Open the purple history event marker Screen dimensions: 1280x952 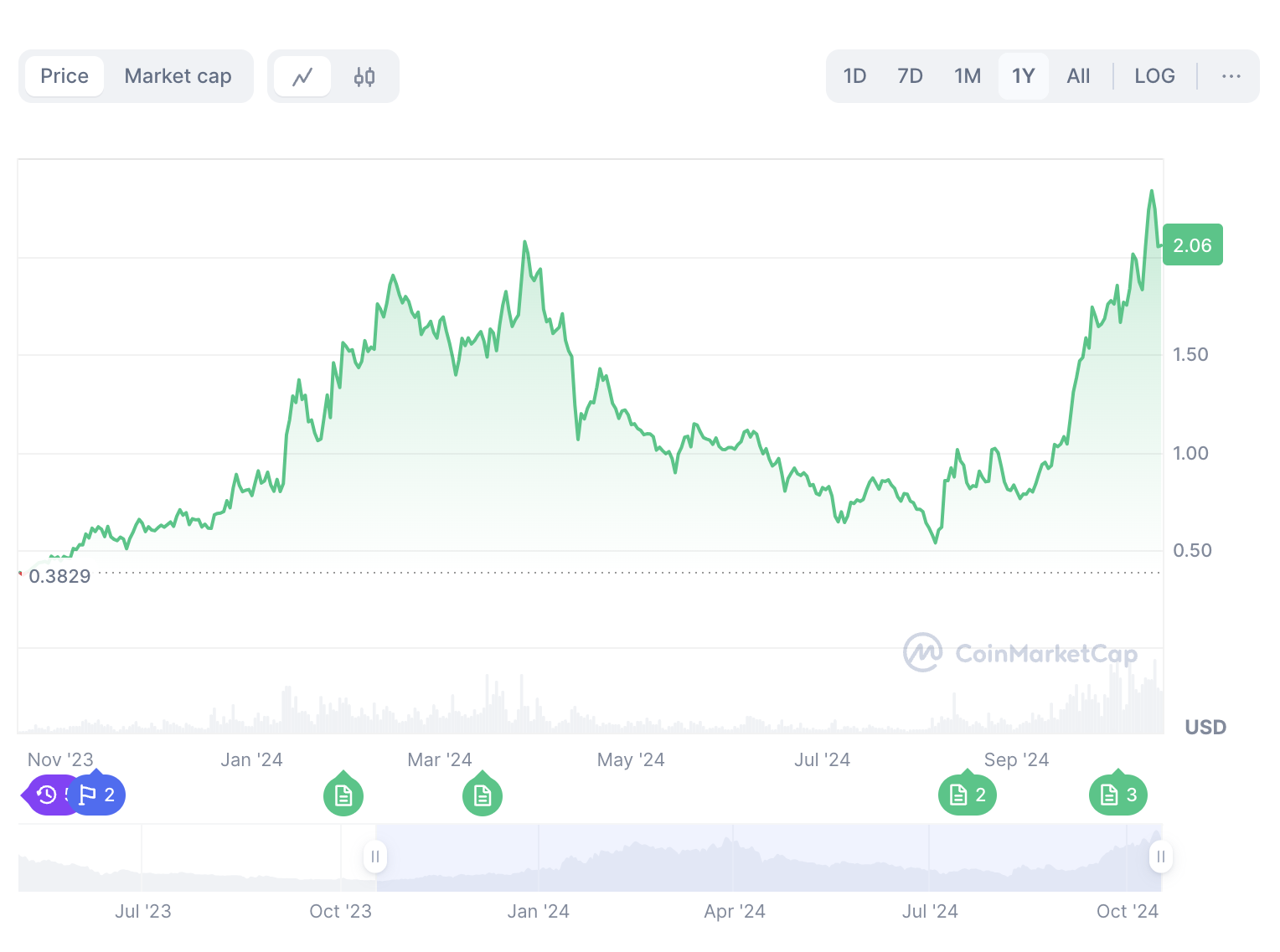click(46, 795)
